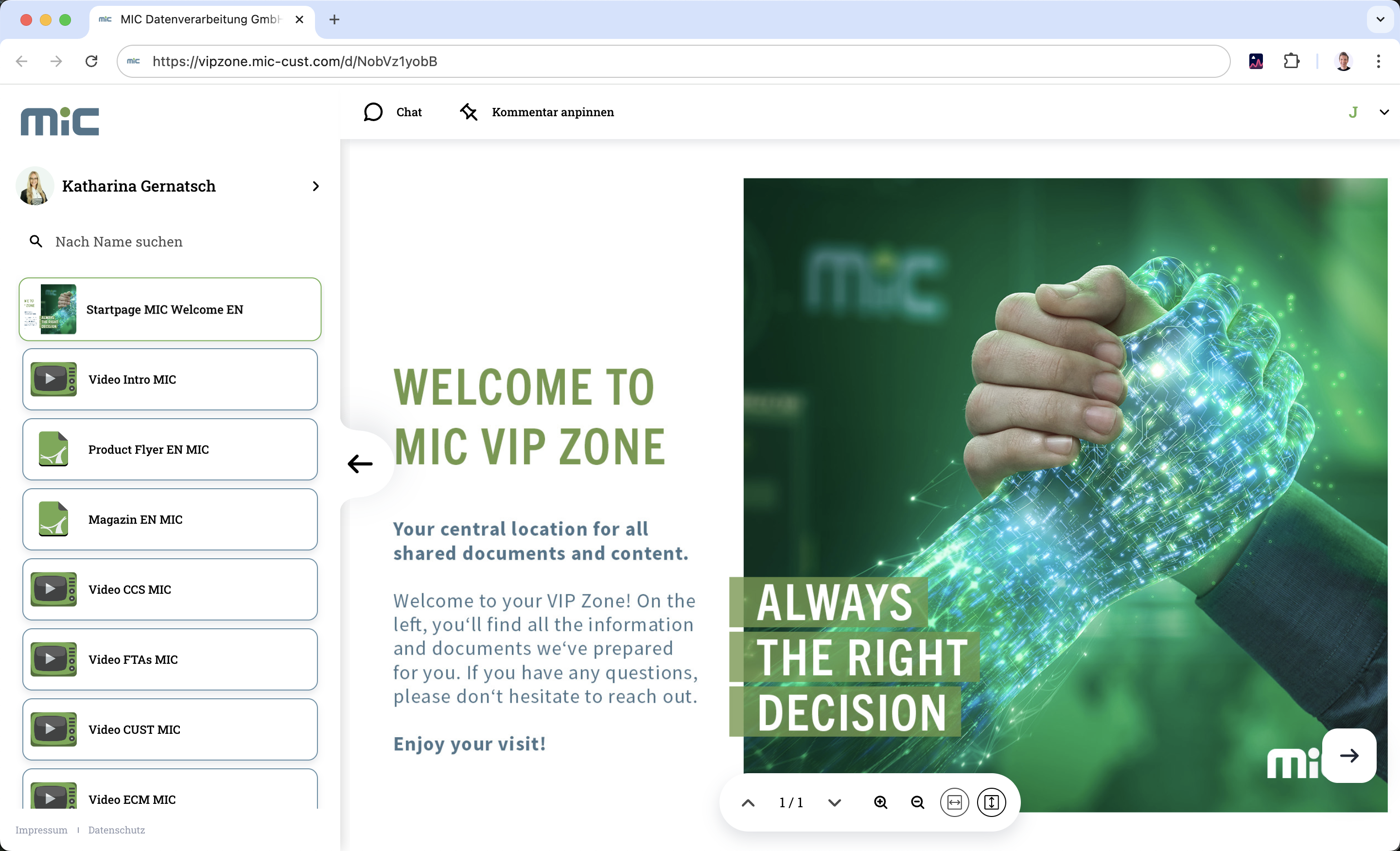Click the zoom in magnifier icon
Image resolution: width=1400 pixels, height=851 pixels.
880,802
